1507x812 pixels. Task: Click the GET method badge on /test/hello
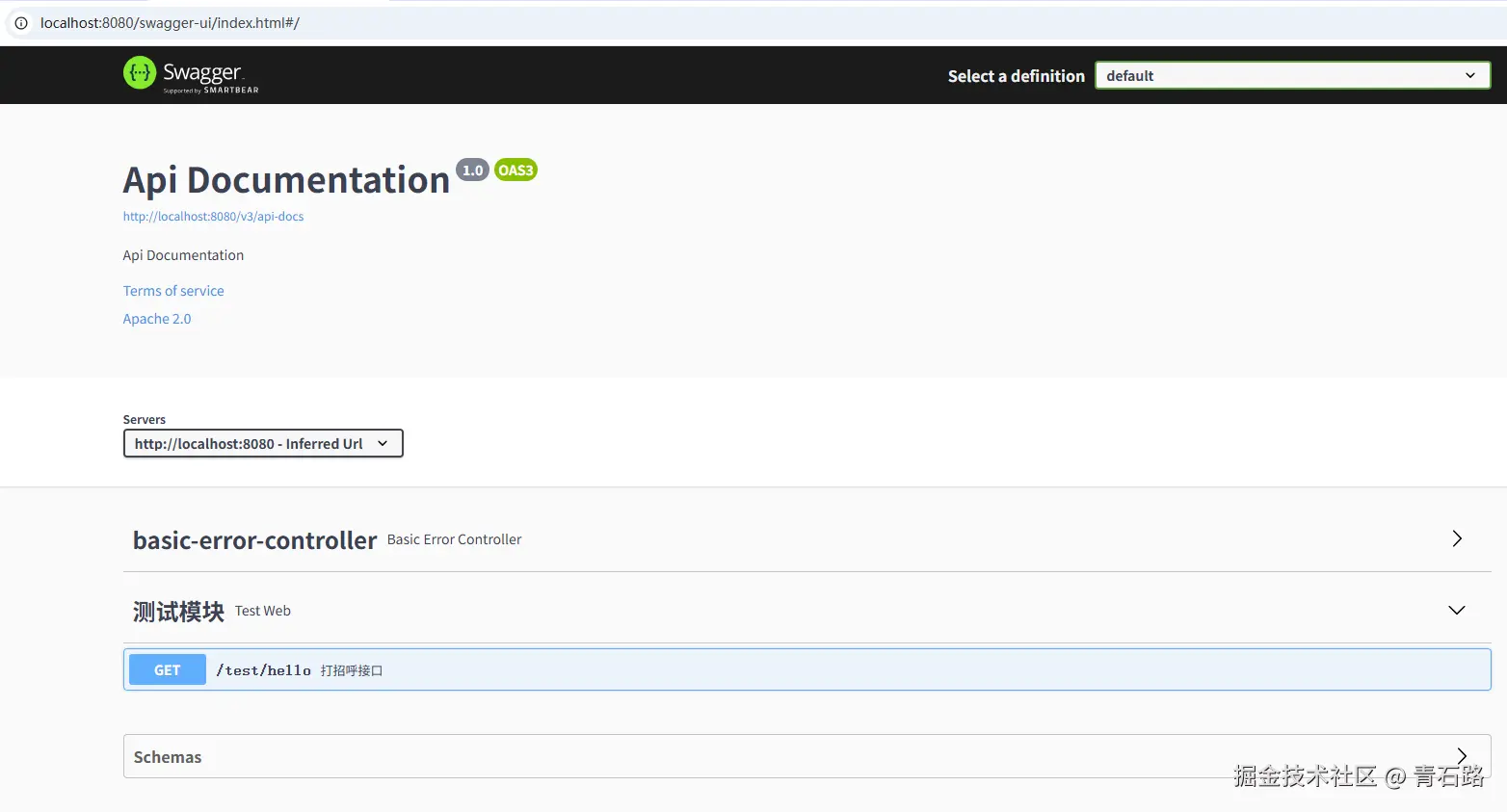click(166, 669)
